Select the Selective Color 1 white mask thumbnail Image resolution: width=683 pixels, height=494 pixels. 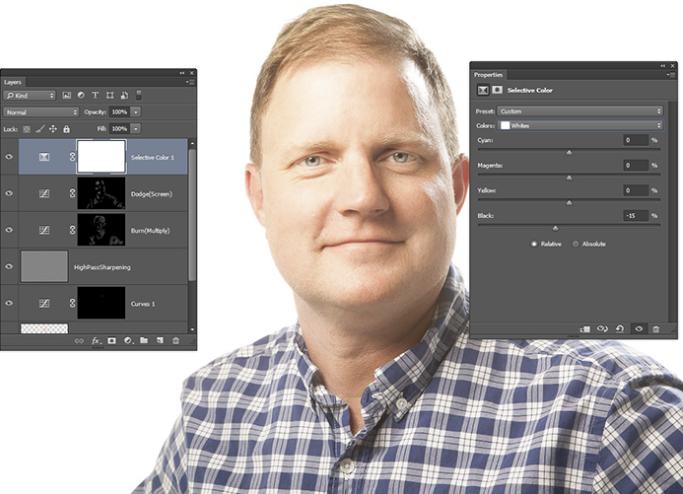[101, 156]
